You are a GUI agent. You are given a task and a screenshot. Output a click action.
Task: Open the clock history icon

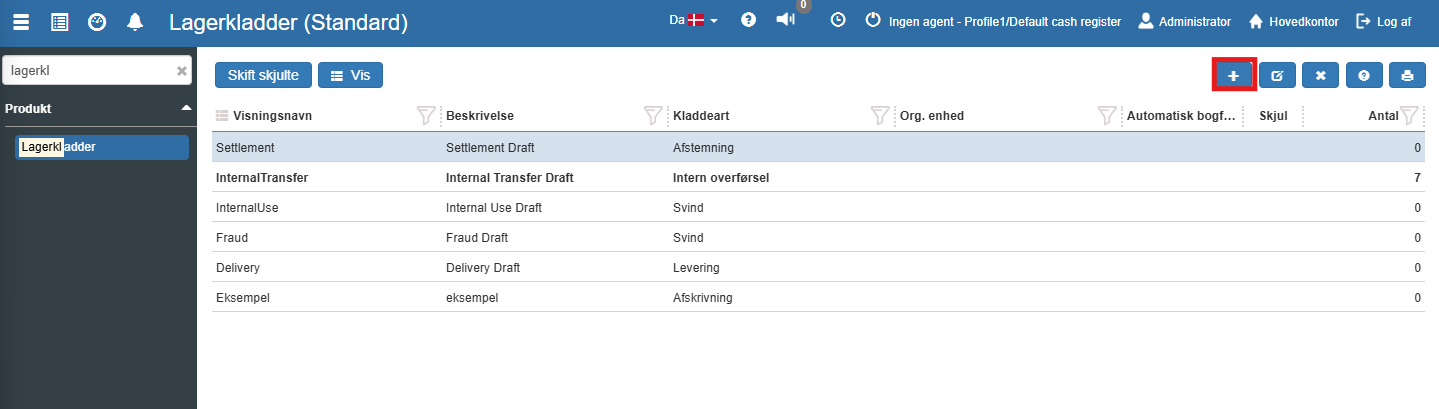pyautogui.click(x=838, y=20)
